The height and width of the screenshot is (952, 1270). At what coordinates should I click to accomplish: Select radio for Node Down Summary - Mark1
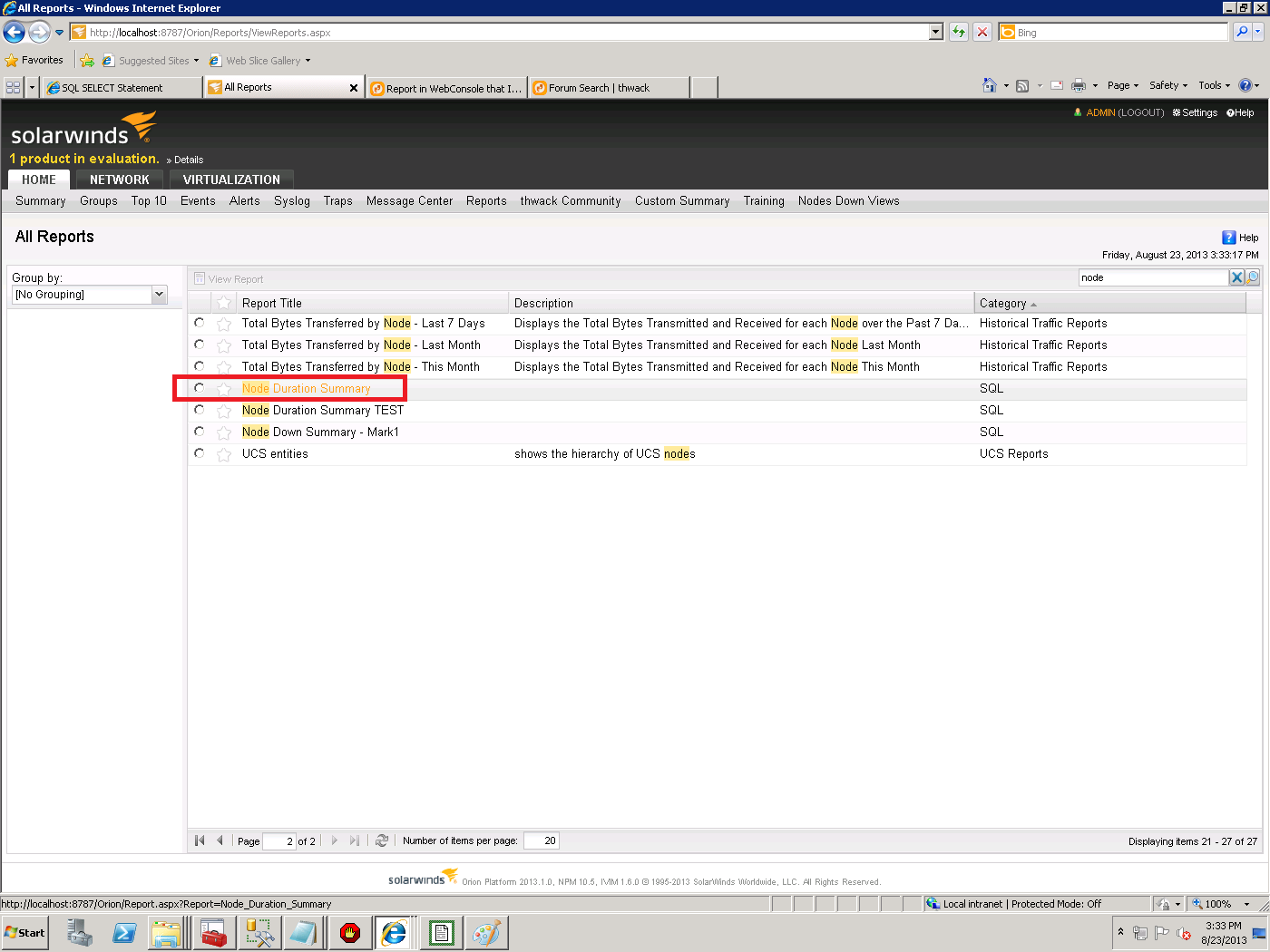pyautogui.click(x=200, y=432)
